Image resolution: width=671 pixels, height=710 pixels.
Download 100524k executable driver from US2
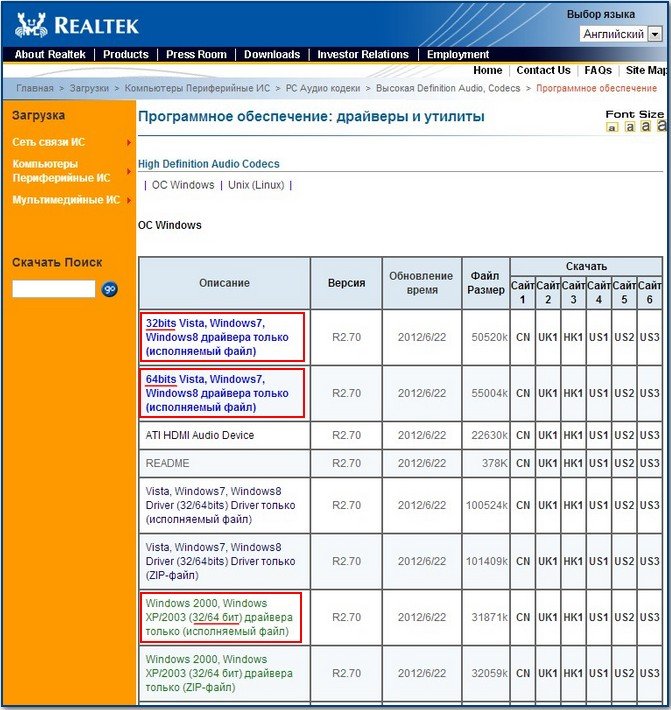[624, 505]
